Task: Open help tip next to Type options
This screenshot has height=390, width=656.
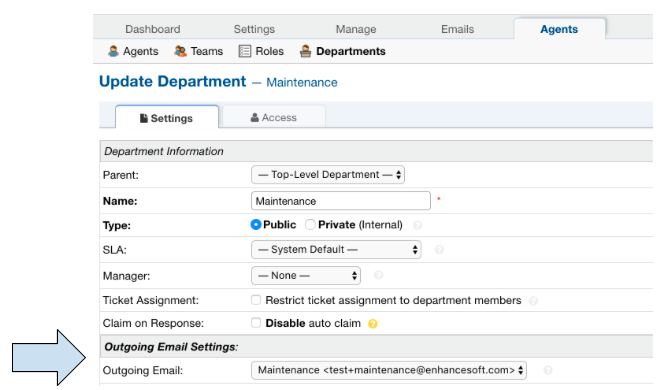Action: (417, 225)
